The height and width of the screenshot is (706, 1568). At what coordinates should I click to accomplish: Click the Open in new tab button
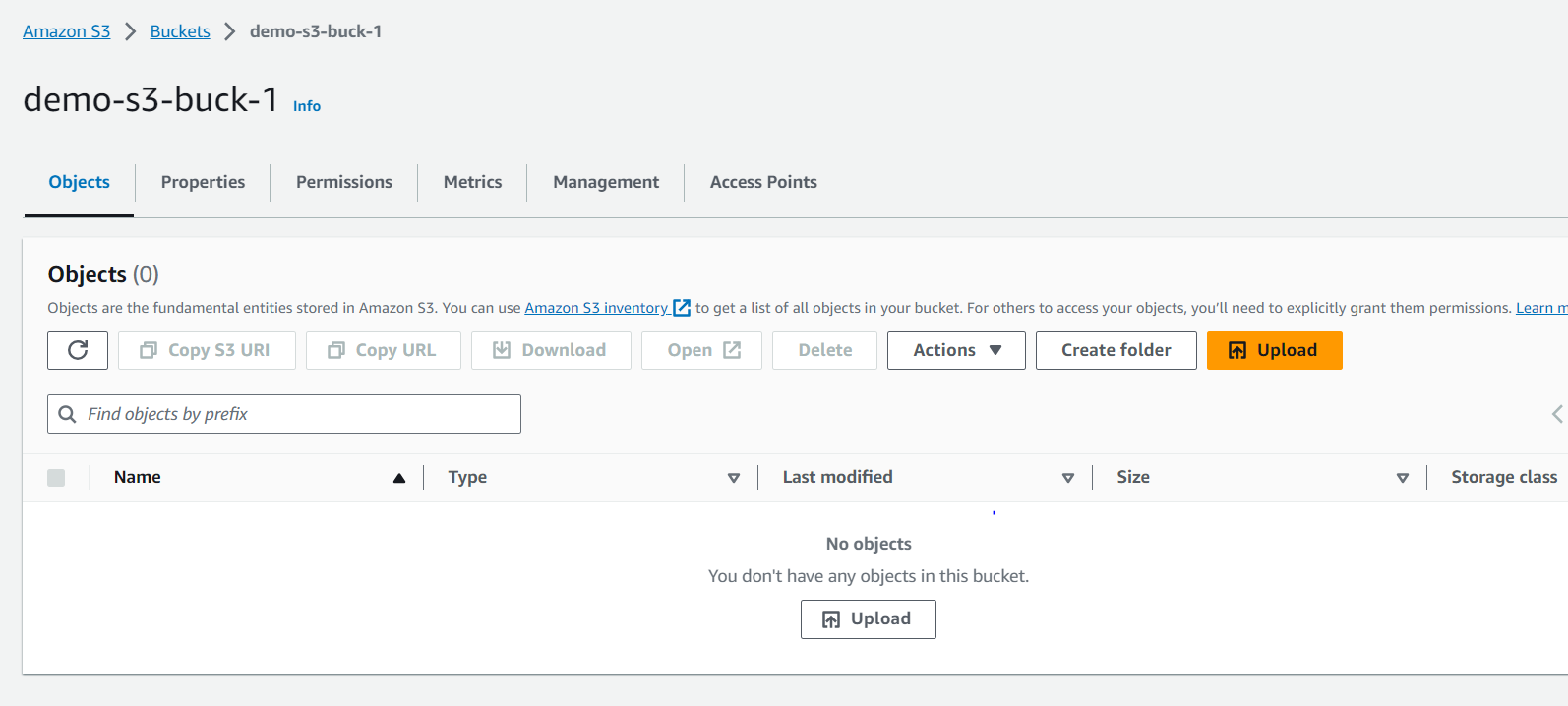coord(701,350)
